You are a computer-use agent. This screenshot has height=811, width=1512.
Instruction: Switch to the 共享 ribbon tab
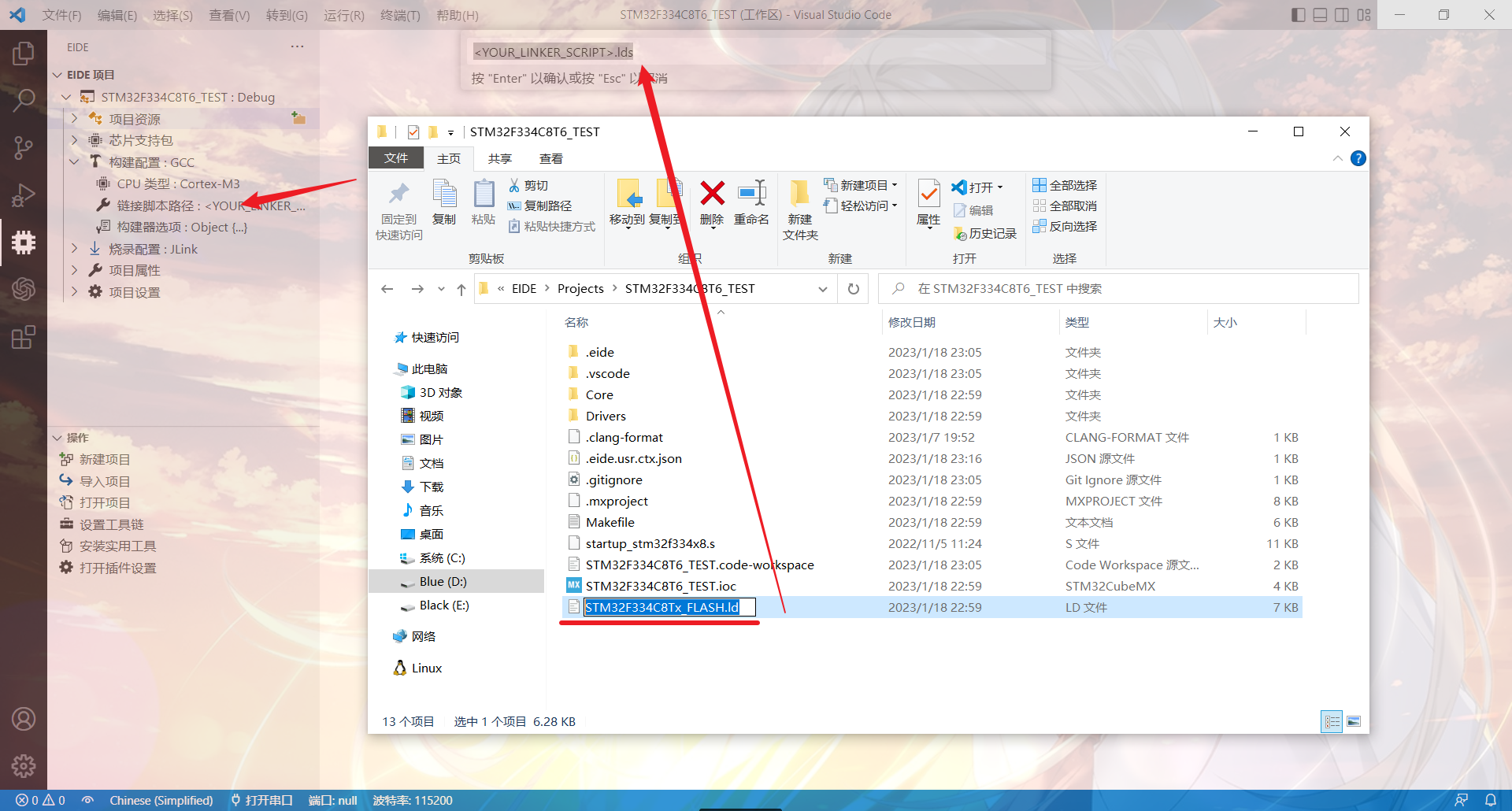point(499,158)
